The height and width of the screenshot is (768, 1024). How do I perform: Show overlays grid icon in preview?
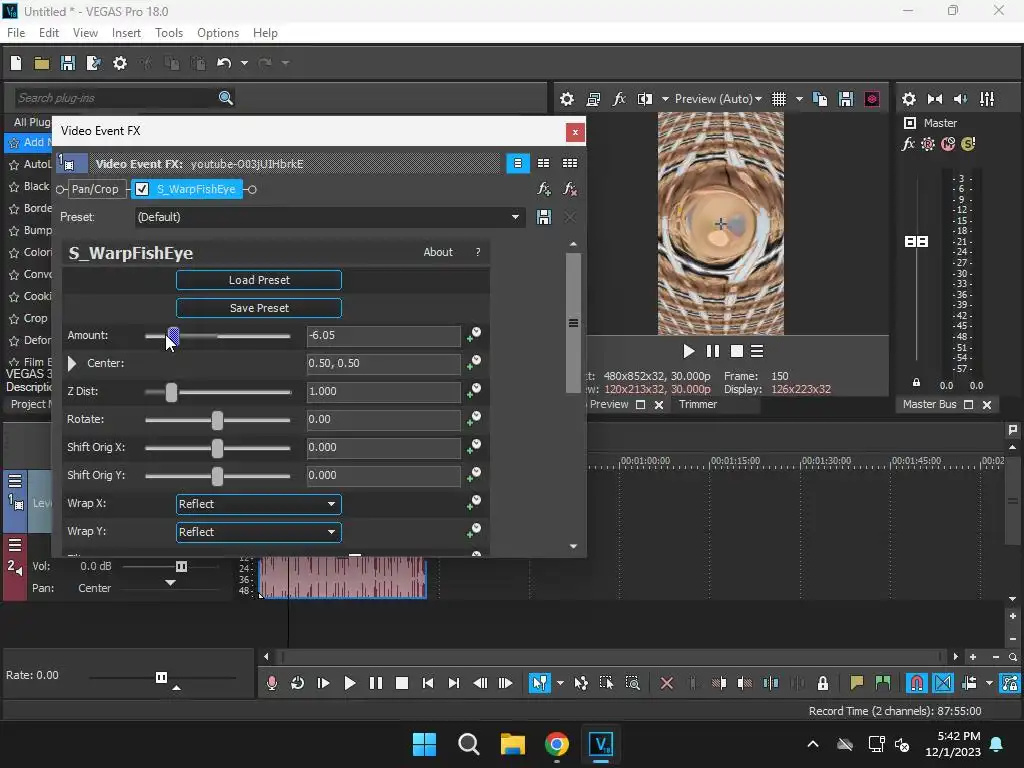pyautogui.click(x=778, y=99)
